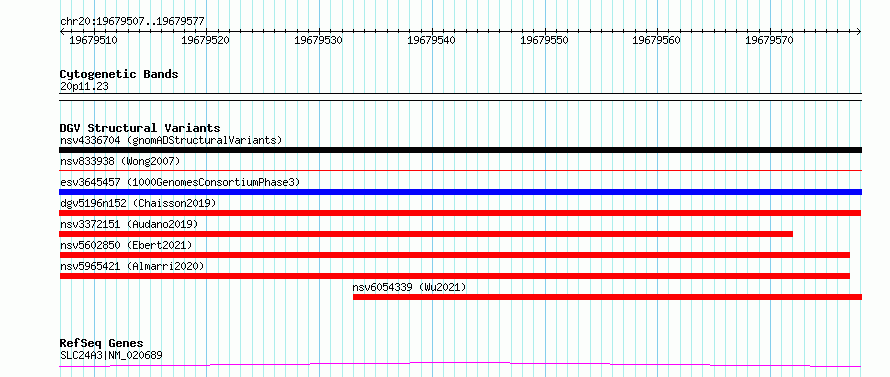Click red bar for nsv3372151

click(x=426, y=234)
